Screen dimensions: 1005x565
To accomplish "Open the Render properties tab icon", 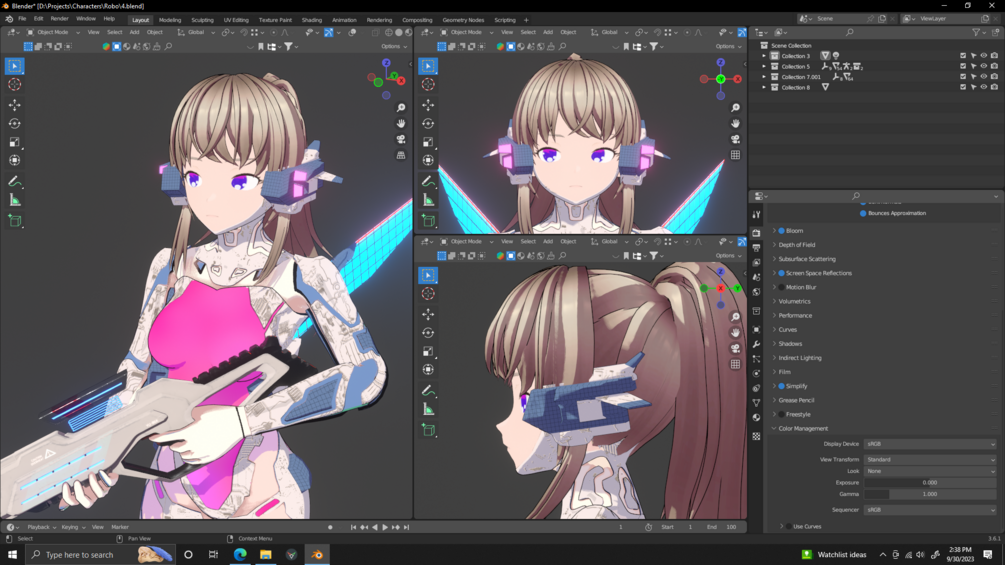I will point(756,233).
